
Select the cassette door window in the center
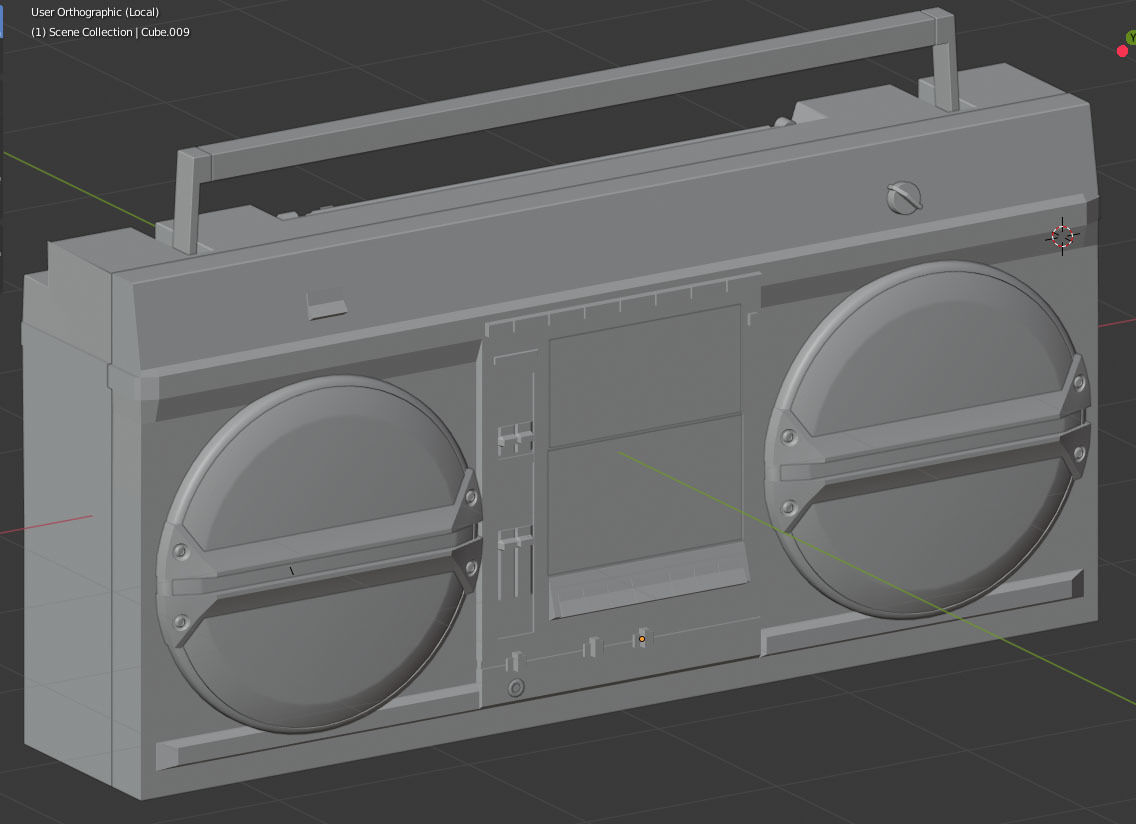[645, 440]
